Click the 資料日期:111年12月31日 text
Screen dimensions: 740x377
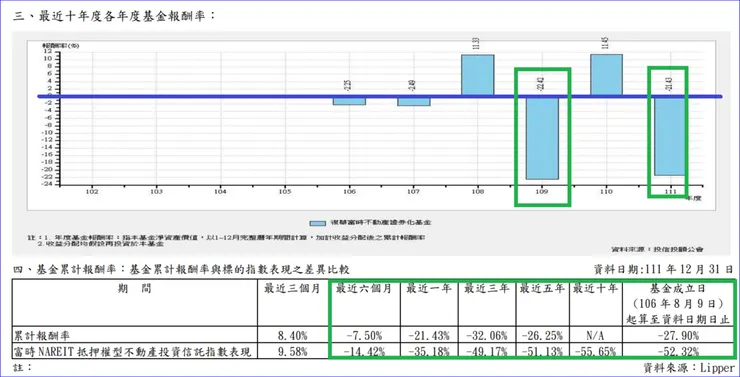tap(664, 270)
